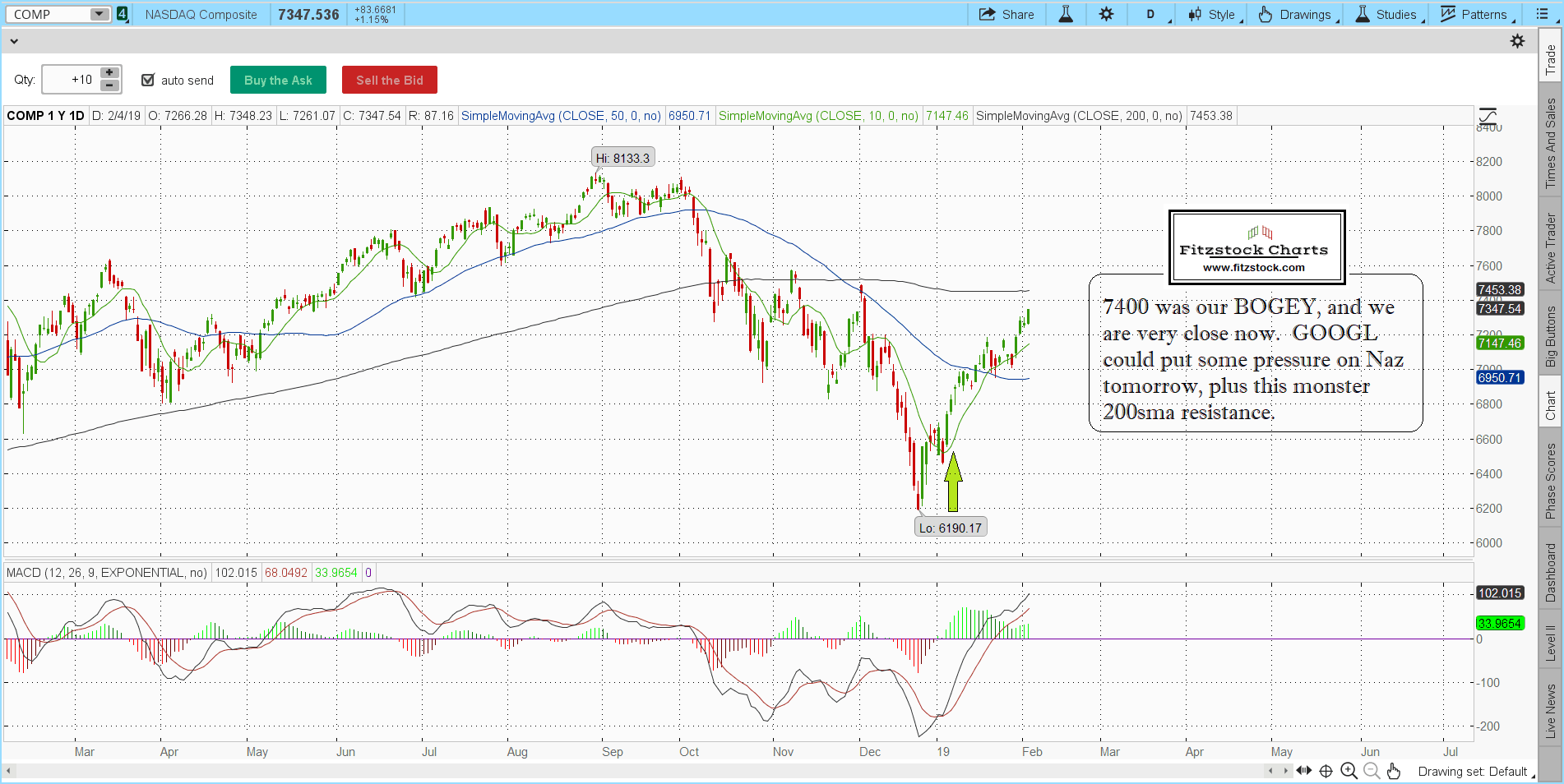Uncheck the auto send checkbox

148,81
